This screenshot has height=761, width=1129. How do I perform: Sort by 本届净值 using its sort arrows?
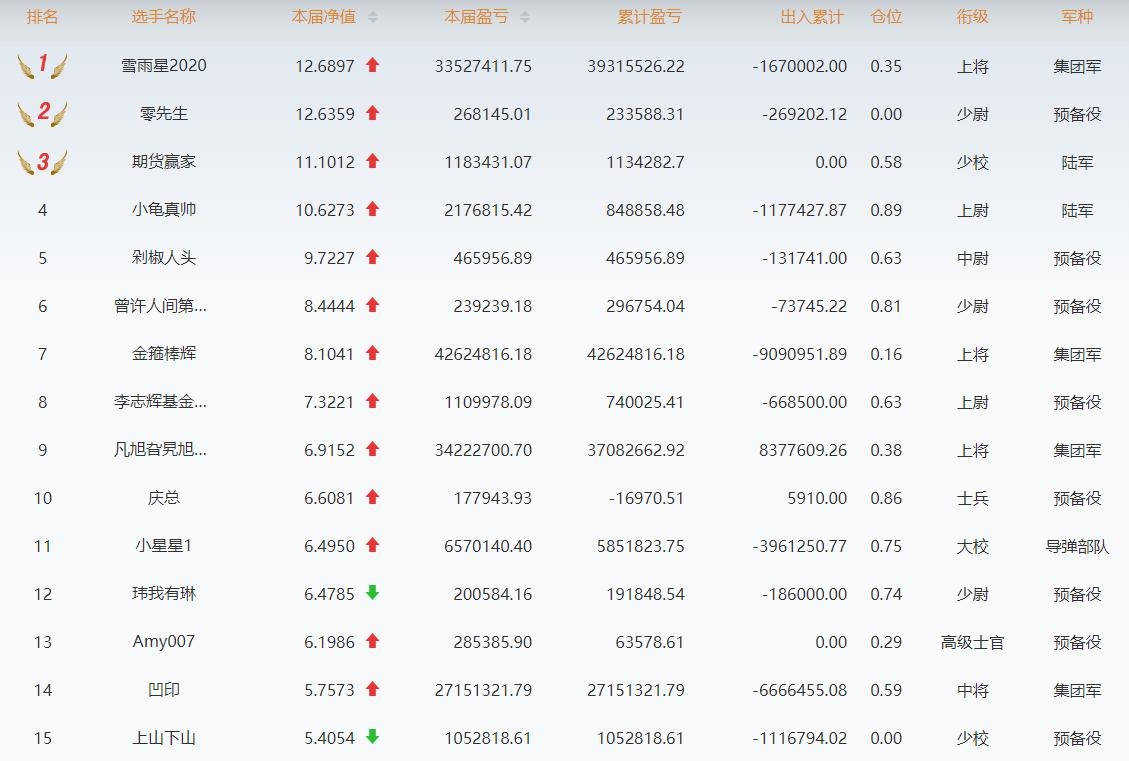[x=373, y=17]
